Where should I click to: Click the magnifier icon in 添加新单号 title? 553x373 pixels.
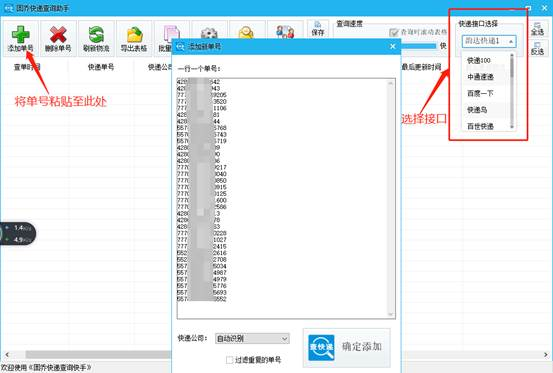180,47
